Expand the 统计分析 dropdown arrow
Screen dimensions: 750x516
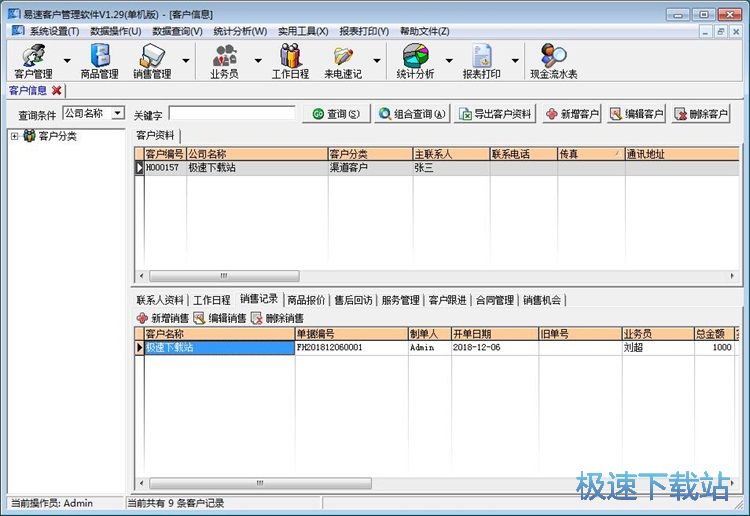(x=449, y=61)
